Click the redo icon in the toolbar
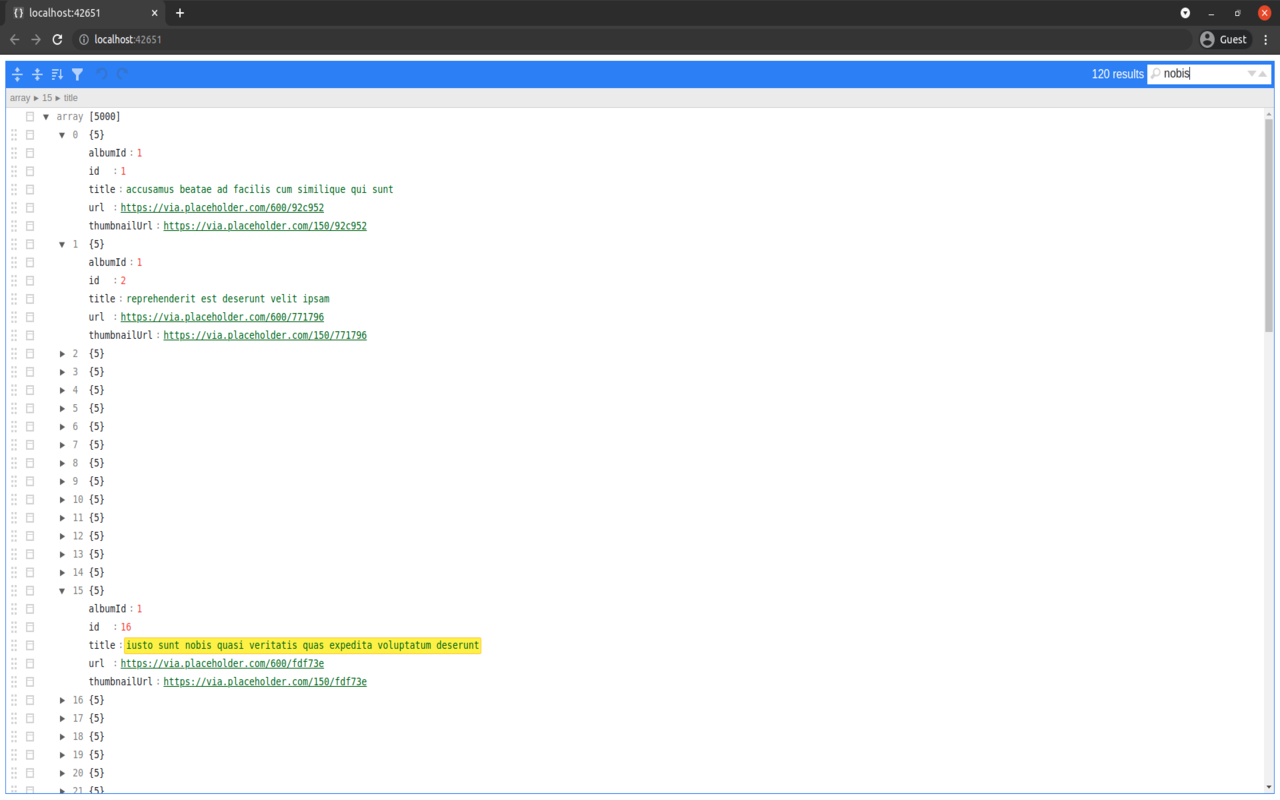This screenshot has width=1280, height=800. tap(121, 74)
